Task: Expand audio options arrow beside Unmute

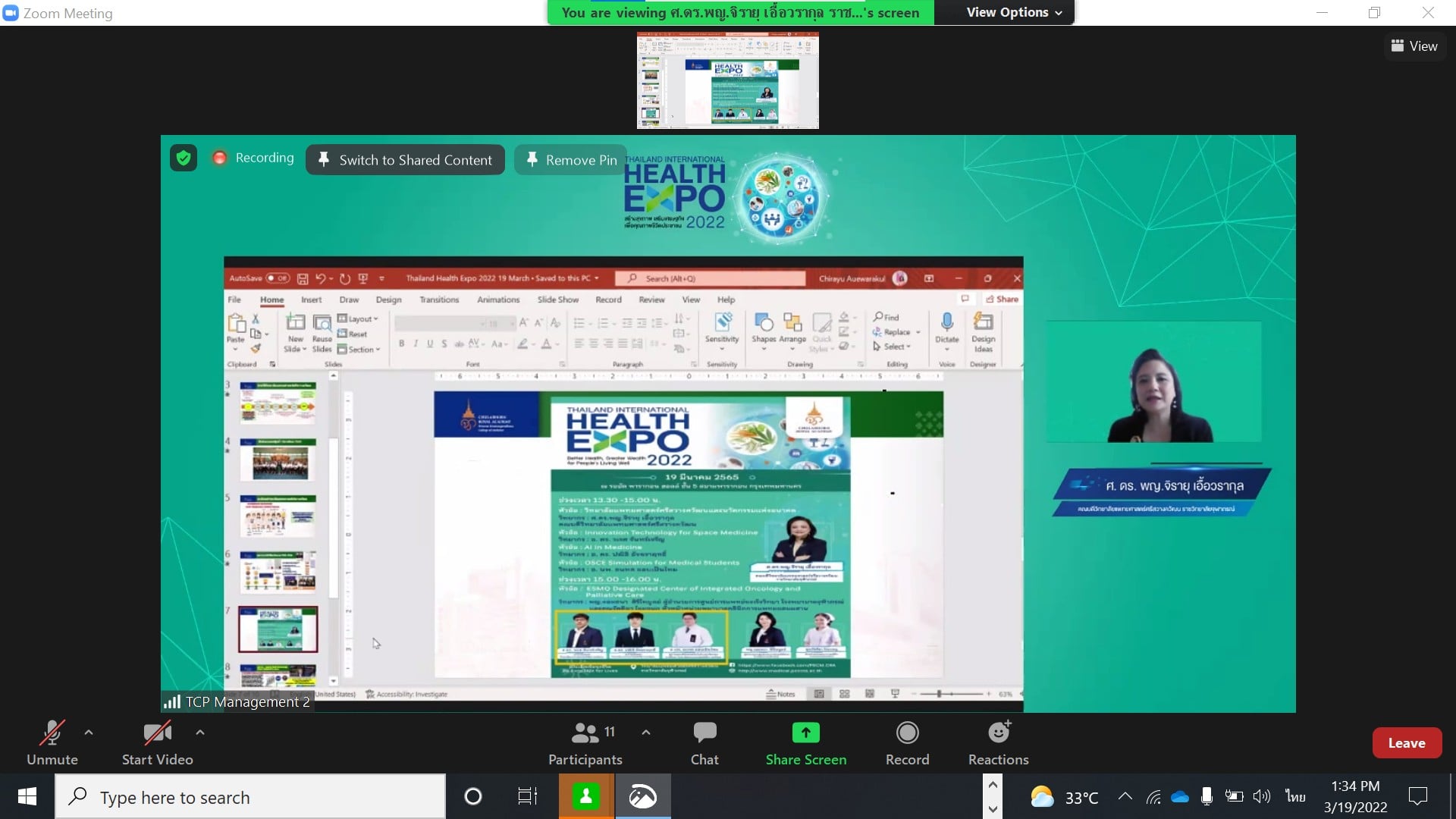Action: point(89,733)
